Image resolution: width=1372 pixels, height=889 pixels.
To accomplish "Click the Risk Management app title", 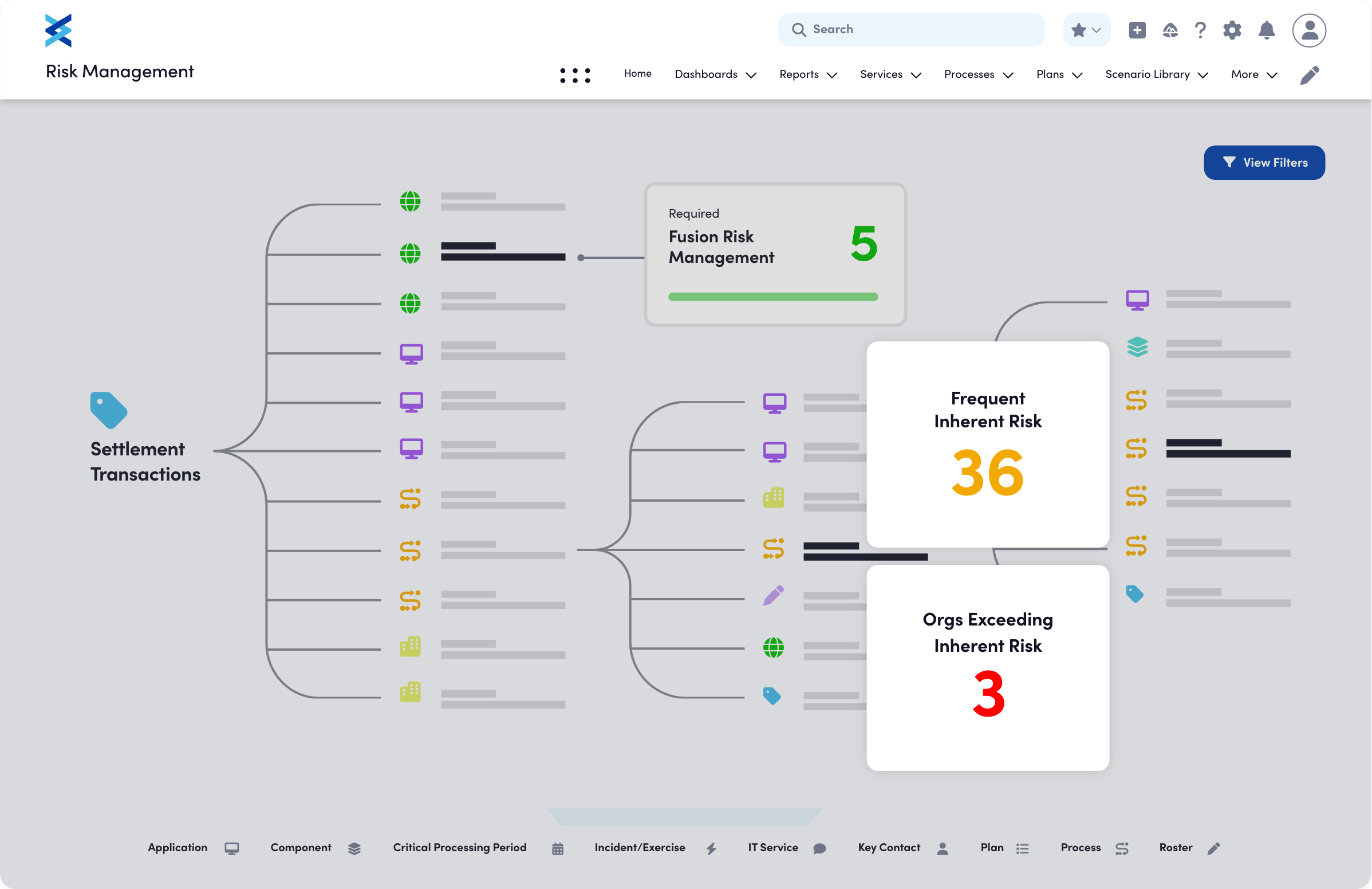I will click(119, 72).
